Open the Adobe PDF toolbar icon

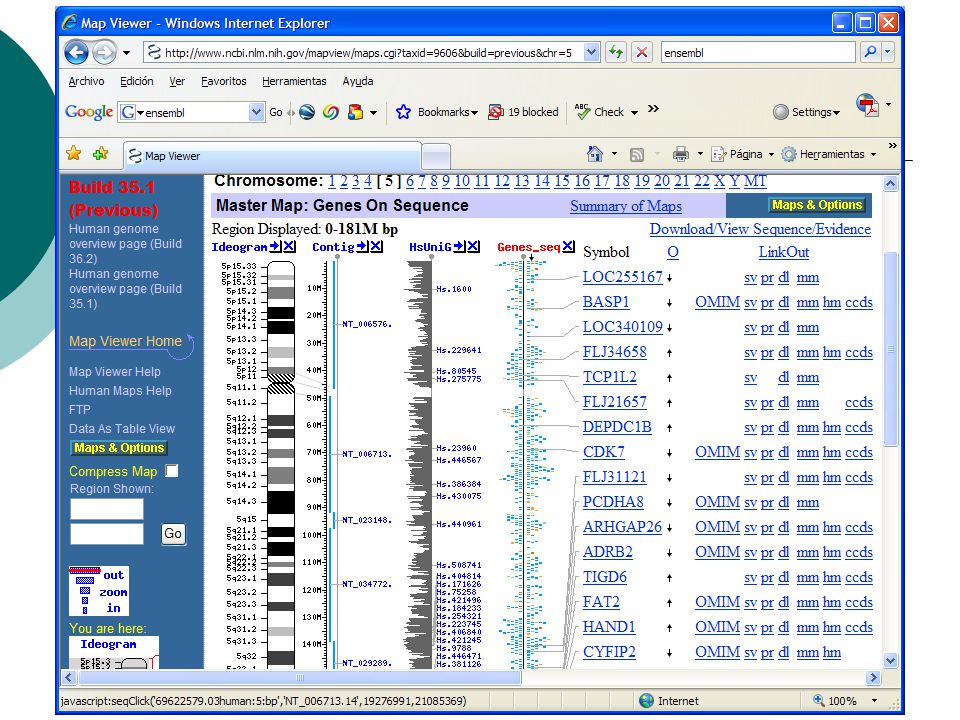click(868, 105)
